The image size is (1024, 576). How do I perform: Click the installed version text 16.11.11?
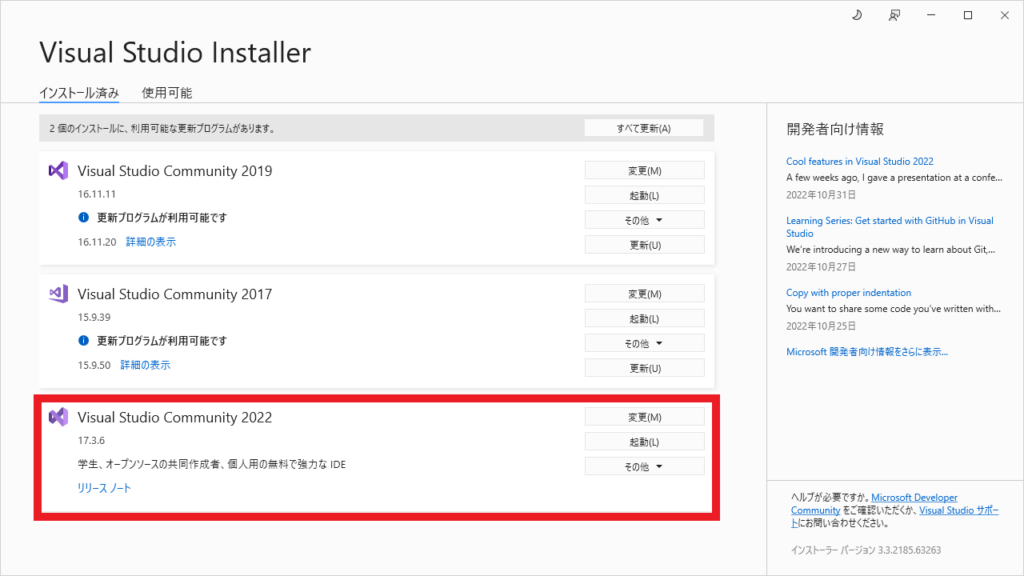[x=97, y=194]
